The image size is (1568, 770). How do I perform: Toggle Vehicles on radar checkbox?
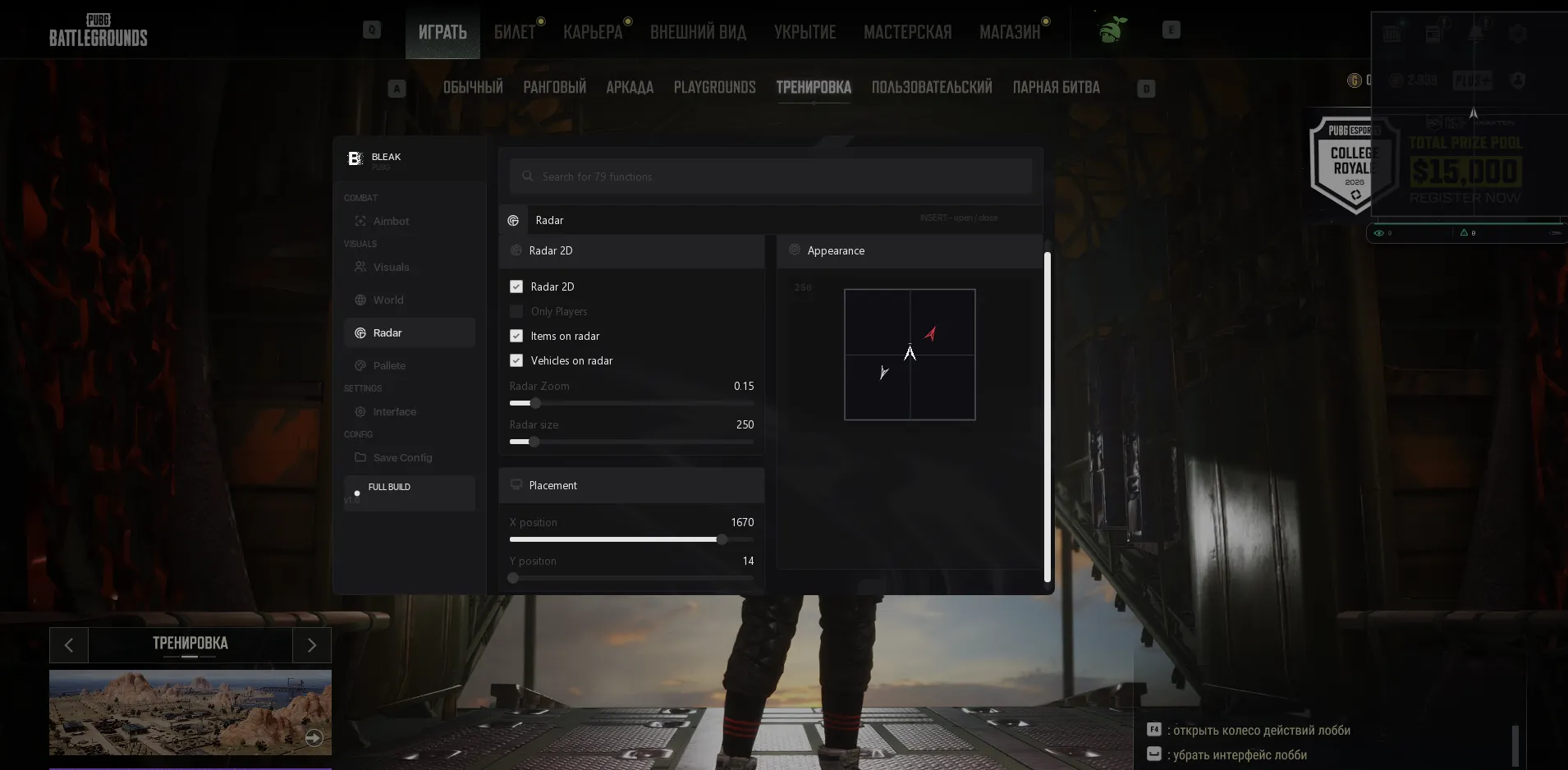tap(516, 360)
